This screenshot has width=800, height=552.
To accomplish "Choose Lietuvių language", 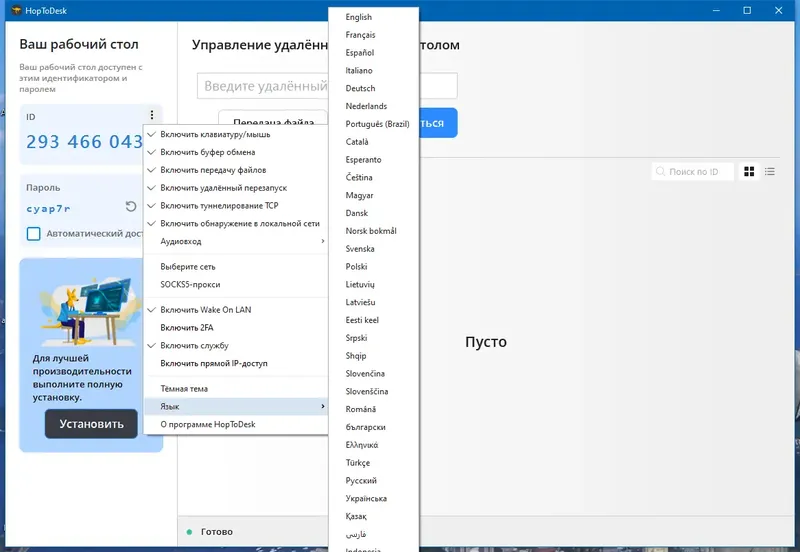I will (373, 285).
